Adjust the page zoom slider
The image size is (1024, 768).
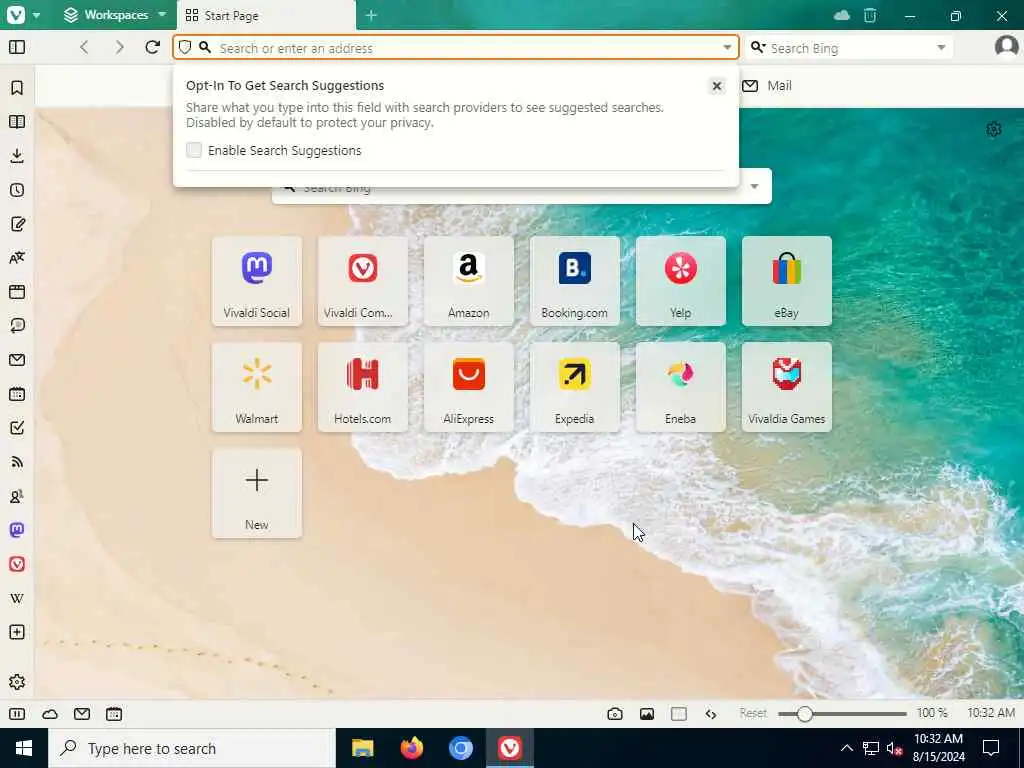(x=842, y=714)
